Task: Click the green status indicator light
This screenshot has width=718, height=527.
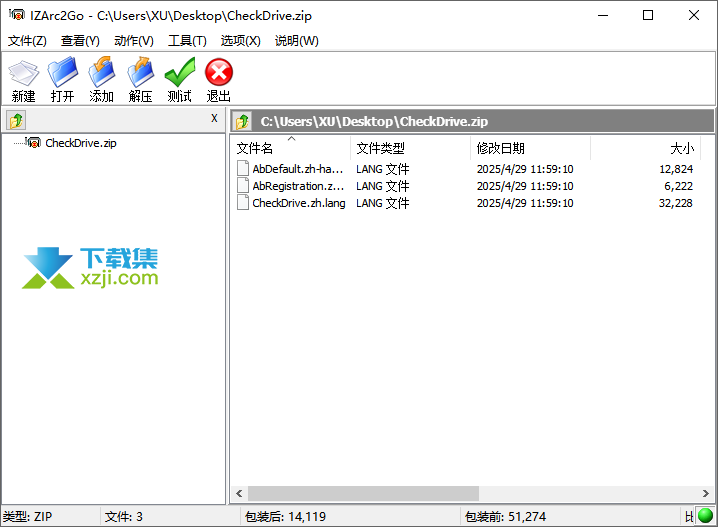Action: (x=706, y=516)
